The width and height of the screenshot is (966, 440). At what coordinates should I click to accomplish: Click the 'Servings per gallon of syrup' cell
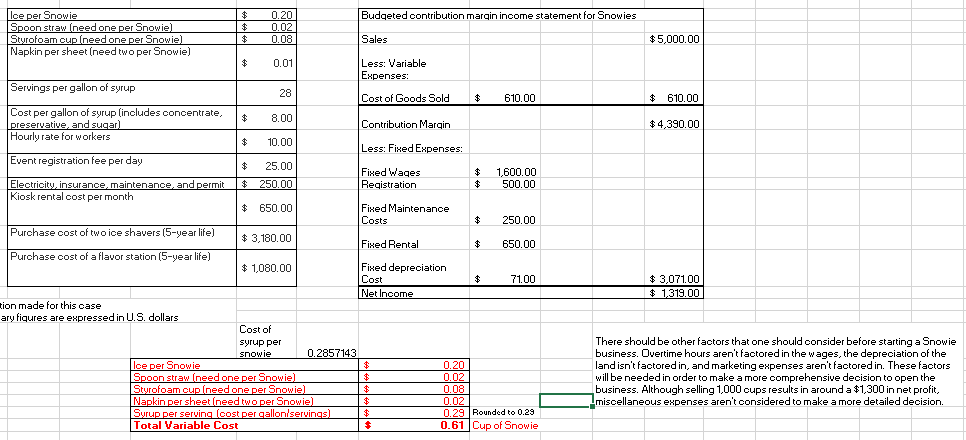point(122,92)
